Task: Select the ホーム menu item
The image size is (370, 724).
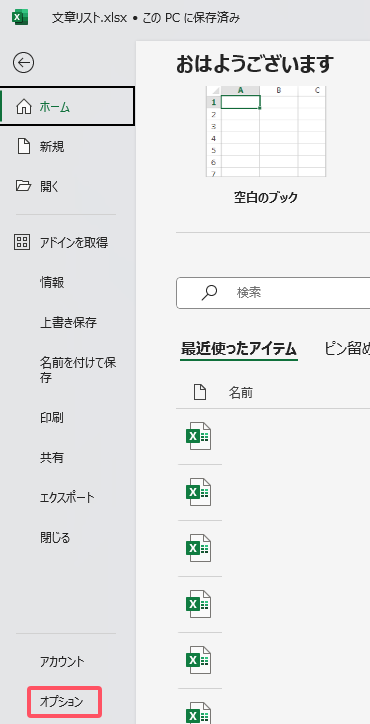Action: click(68, 107)
